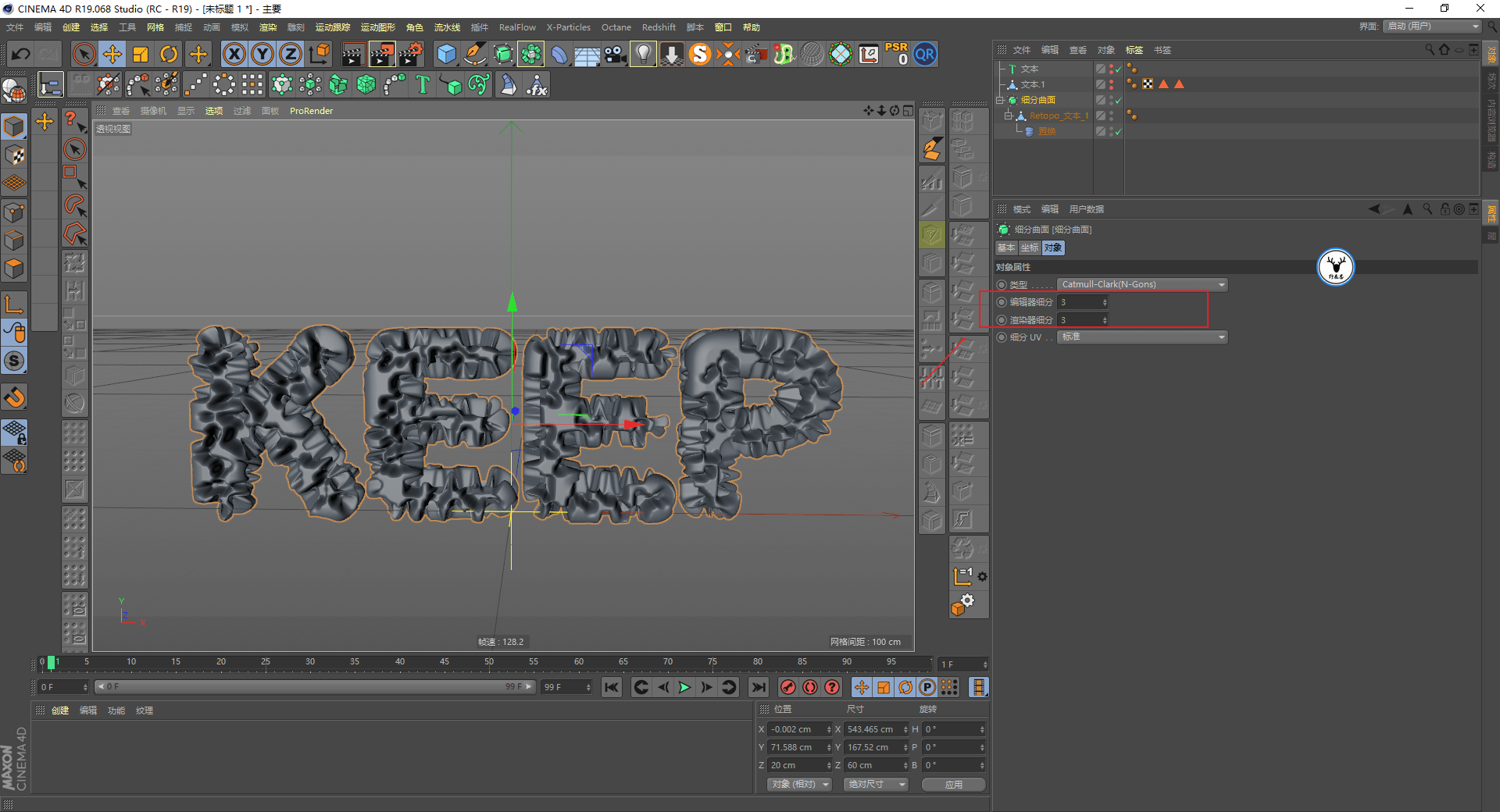
Task: Click the 应用 apply button
Action: (x=953, y=785)
